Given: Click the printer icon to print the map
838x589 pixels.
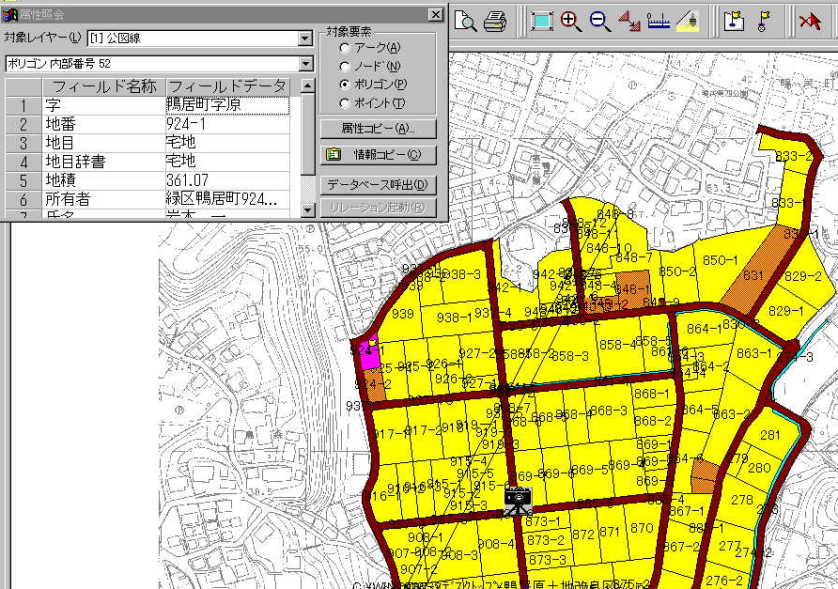Looking at the screenshot, I should point(494,21).
